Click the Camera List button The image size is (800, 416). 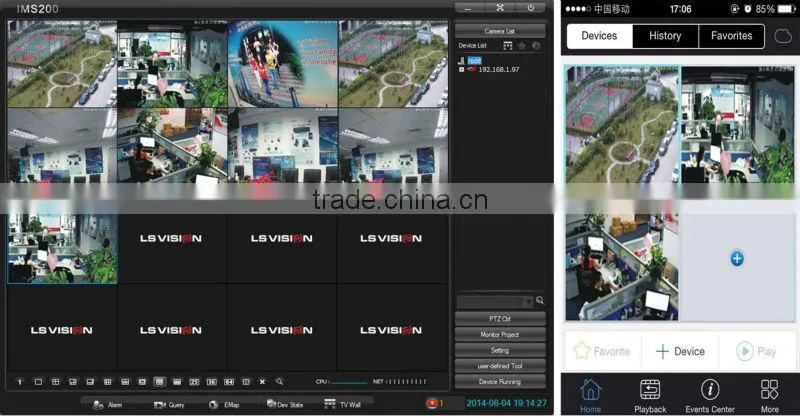[x=499, y=31]
